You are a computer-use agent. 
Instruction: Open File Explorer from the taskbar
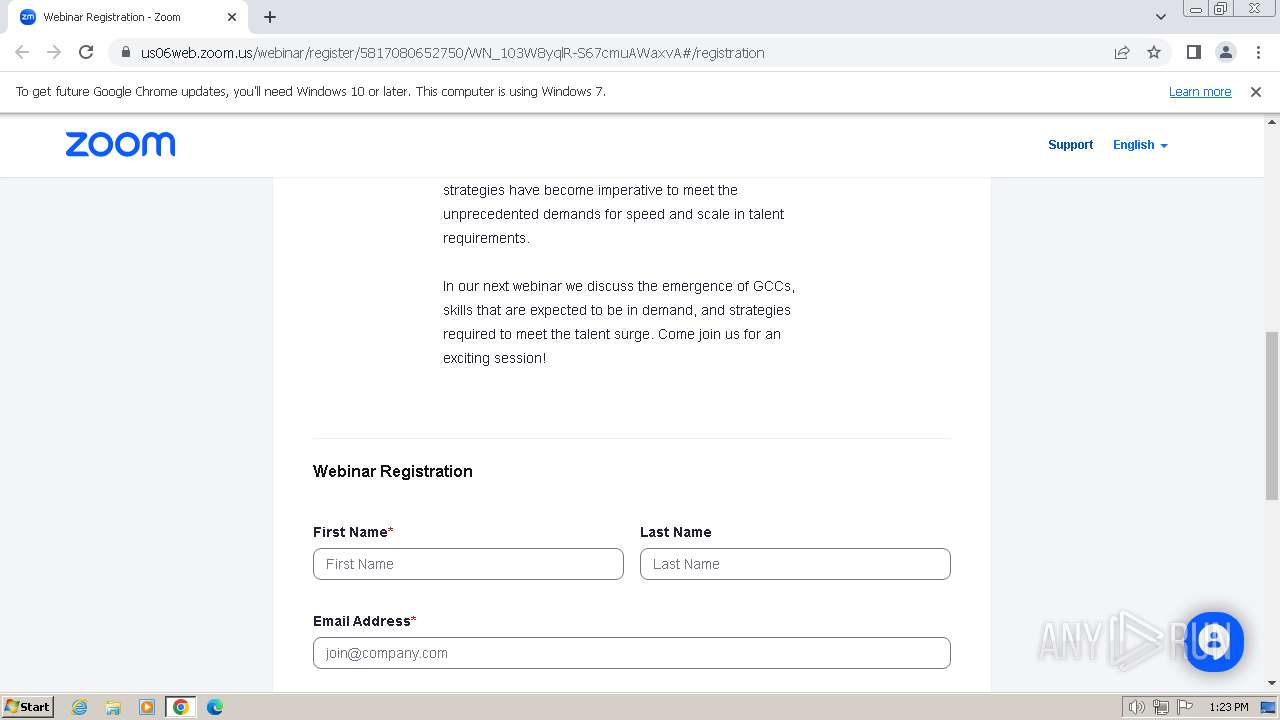click(113, 707)
